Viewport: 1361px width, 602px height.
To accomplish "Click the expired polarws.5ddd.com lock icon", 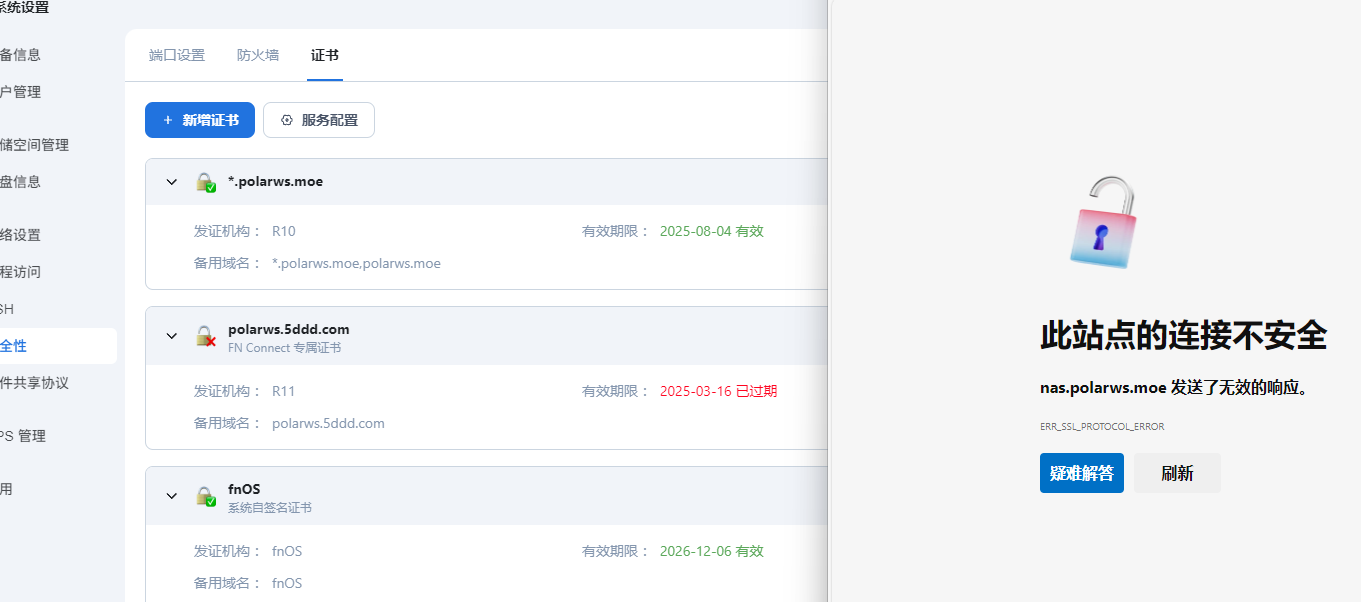I will (x=205, y=337).
